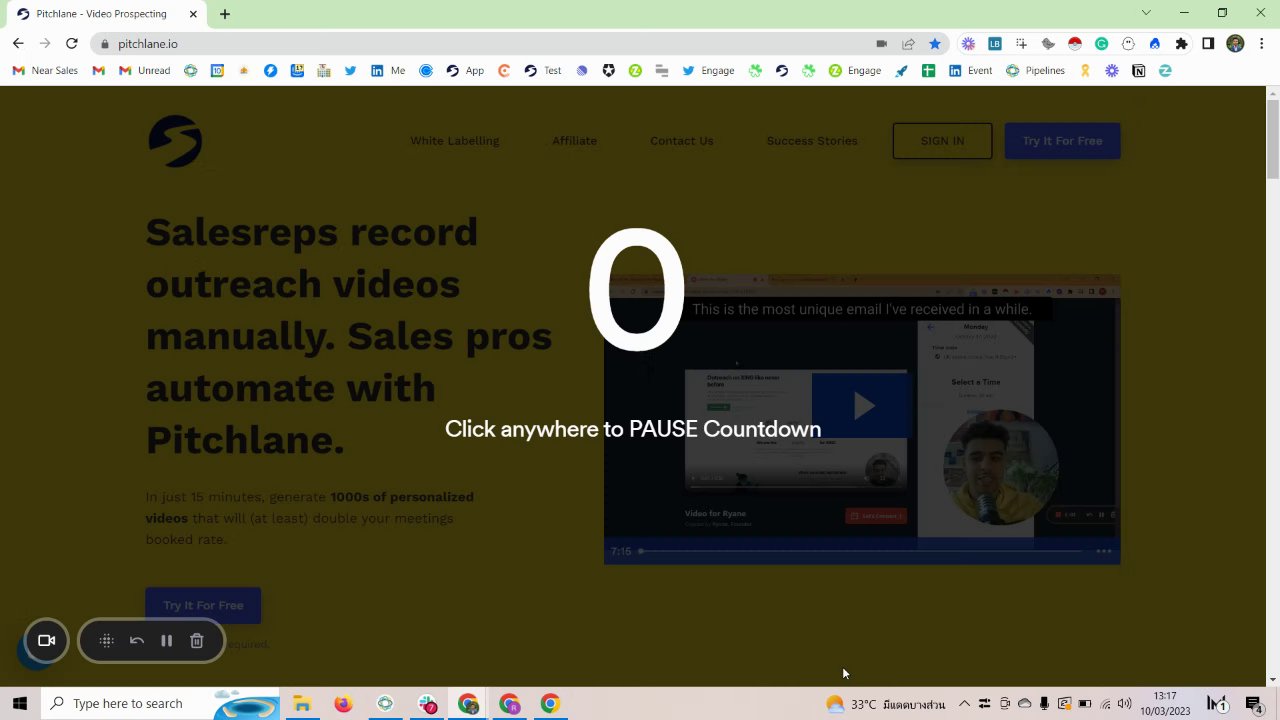Click the Grammarly extension icon
Viewport: 1280px width, 720px height.
click(1101, 44)
